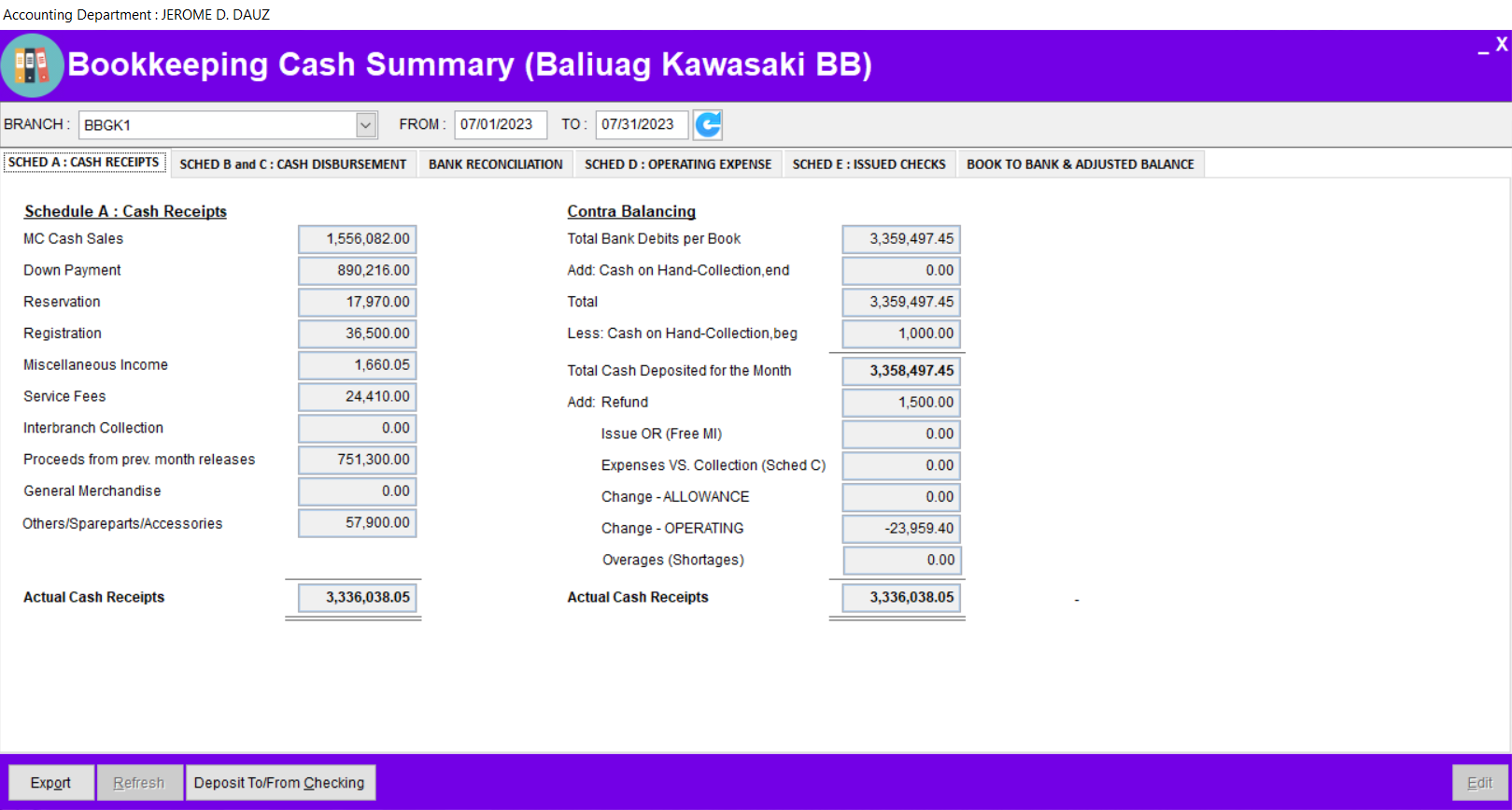Click the Accounting Department : JEROME D. DAUZ text
The height and width of the screenshot is (810, 1512).
click(x=136, y=15)
